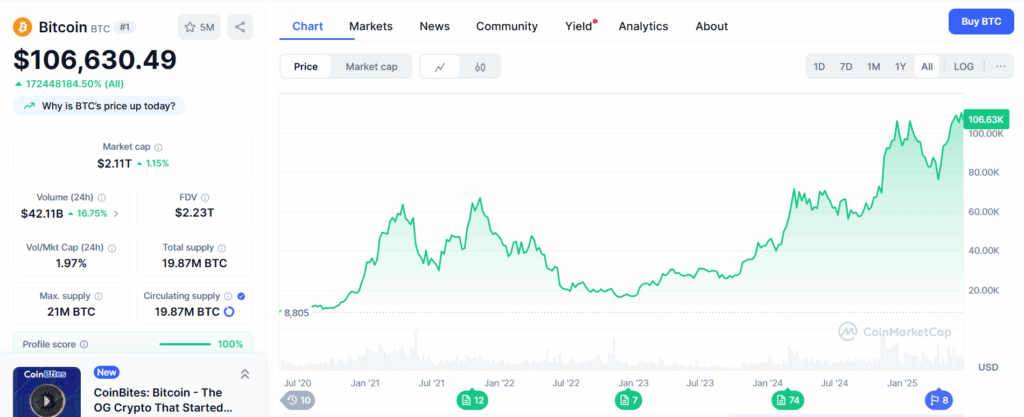Click the Profile score info icon
This screenshot has width=1024, height=417.
coord(84,344)
